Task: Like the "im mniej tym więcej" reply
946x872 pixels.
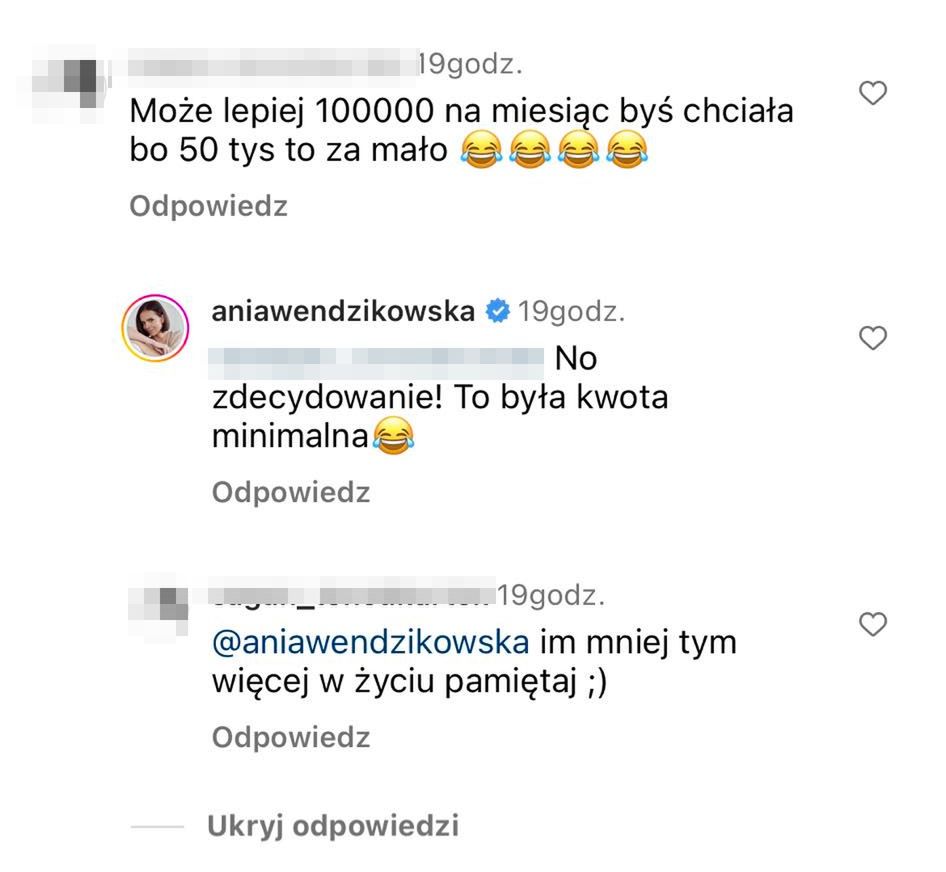Action: click(x=874, y=625)
